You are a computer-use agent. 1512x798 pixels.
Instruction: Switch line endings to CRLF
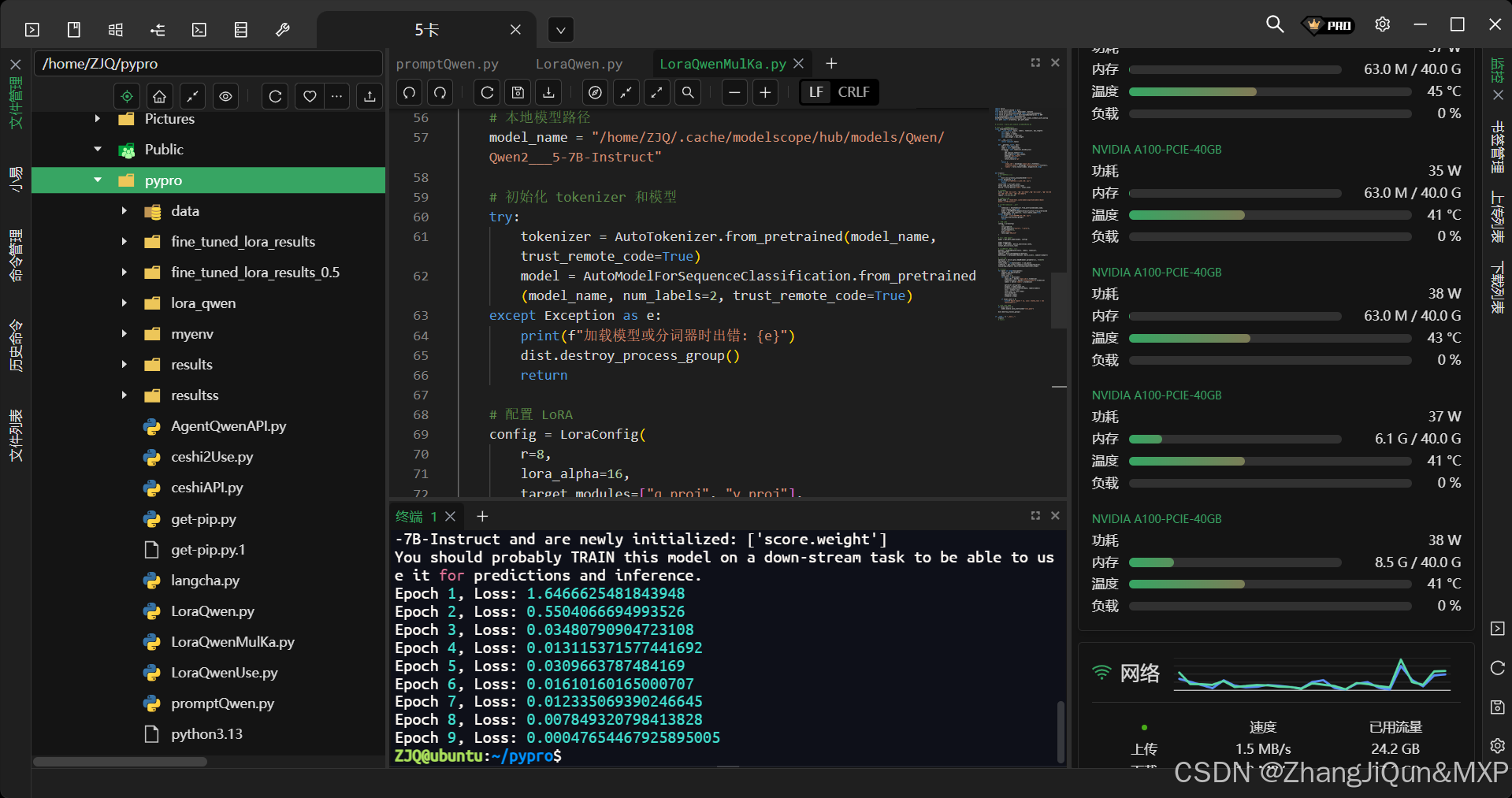[854, 92]
